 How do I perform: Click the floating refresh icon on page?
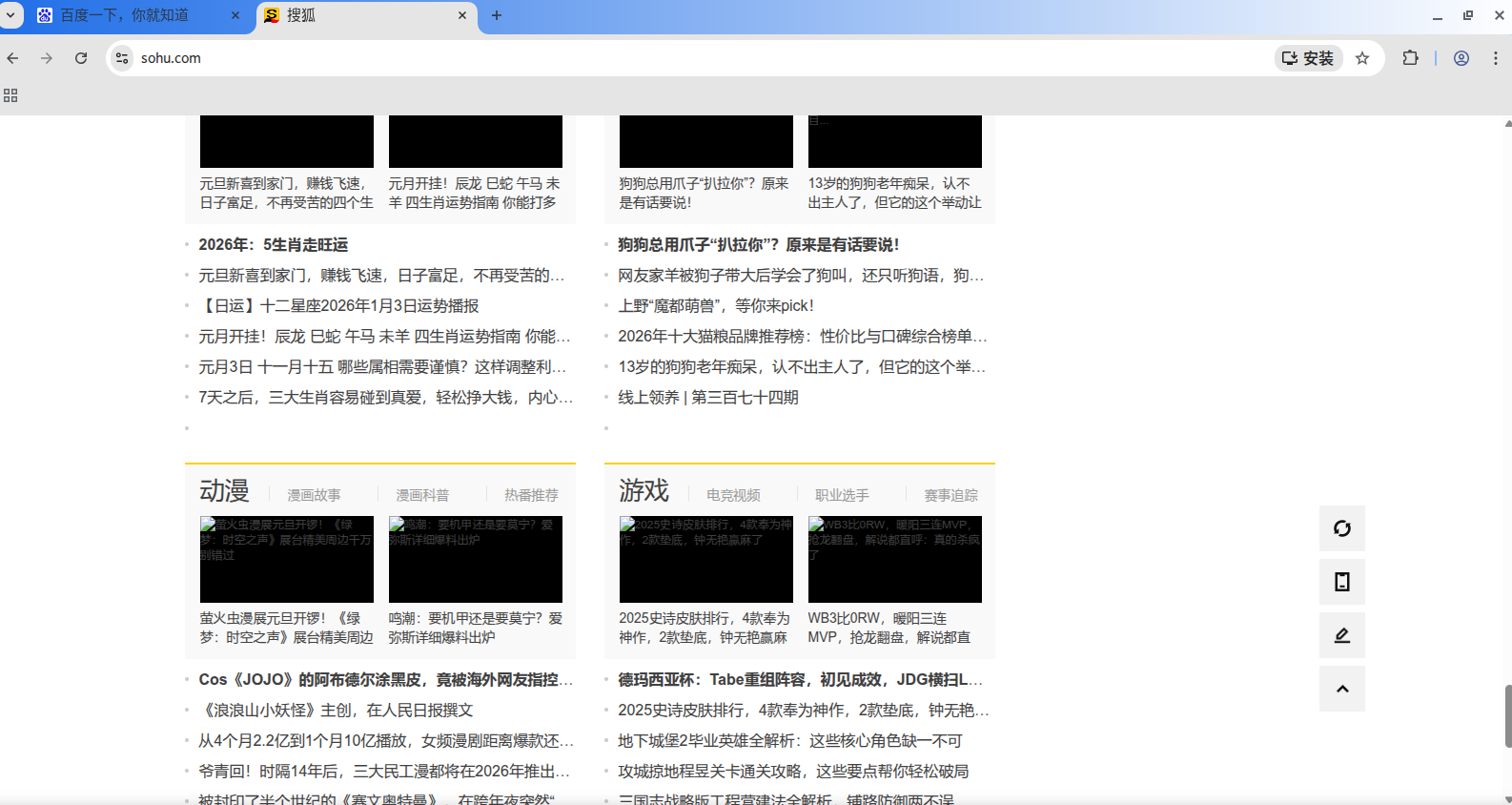pyautogui.click(x=1342, y=528)
